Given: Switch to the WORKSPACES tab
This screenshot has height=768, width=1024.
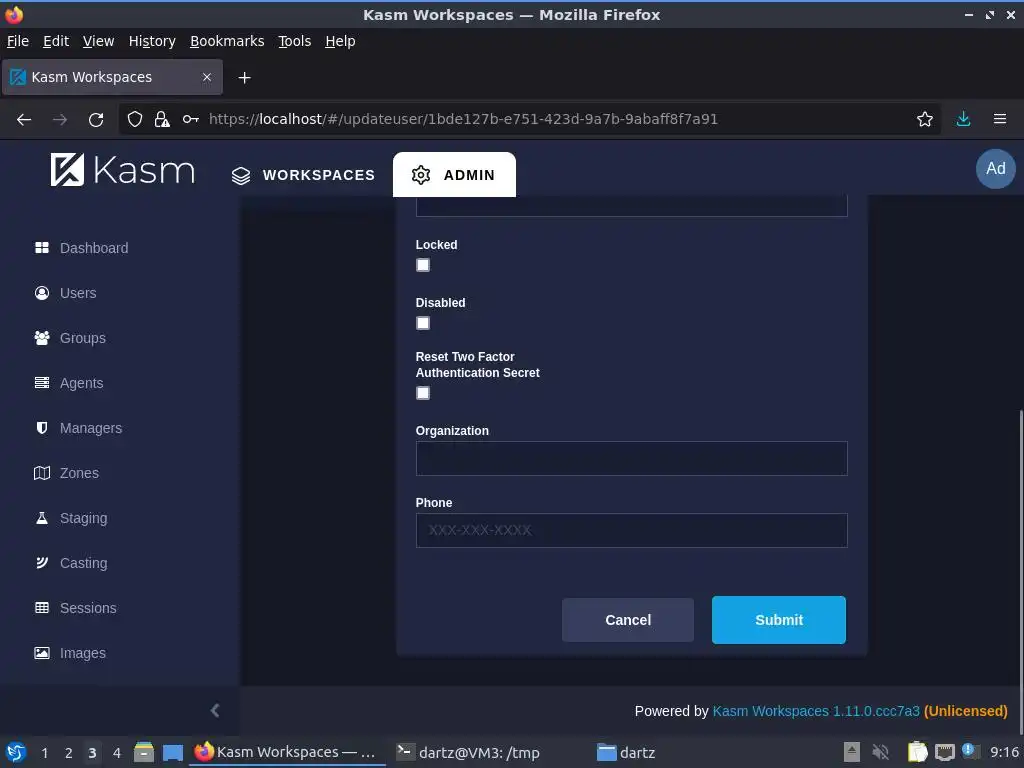Looking at the screenshot, I should click(304, 175).
